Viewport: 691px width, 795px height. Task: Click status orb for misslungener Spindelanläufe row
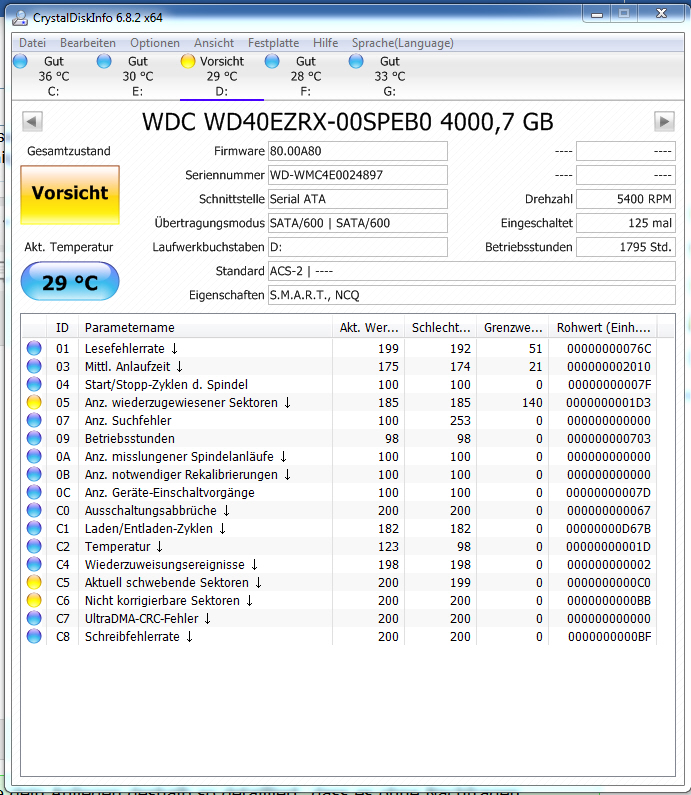click(x=34, y=456)
